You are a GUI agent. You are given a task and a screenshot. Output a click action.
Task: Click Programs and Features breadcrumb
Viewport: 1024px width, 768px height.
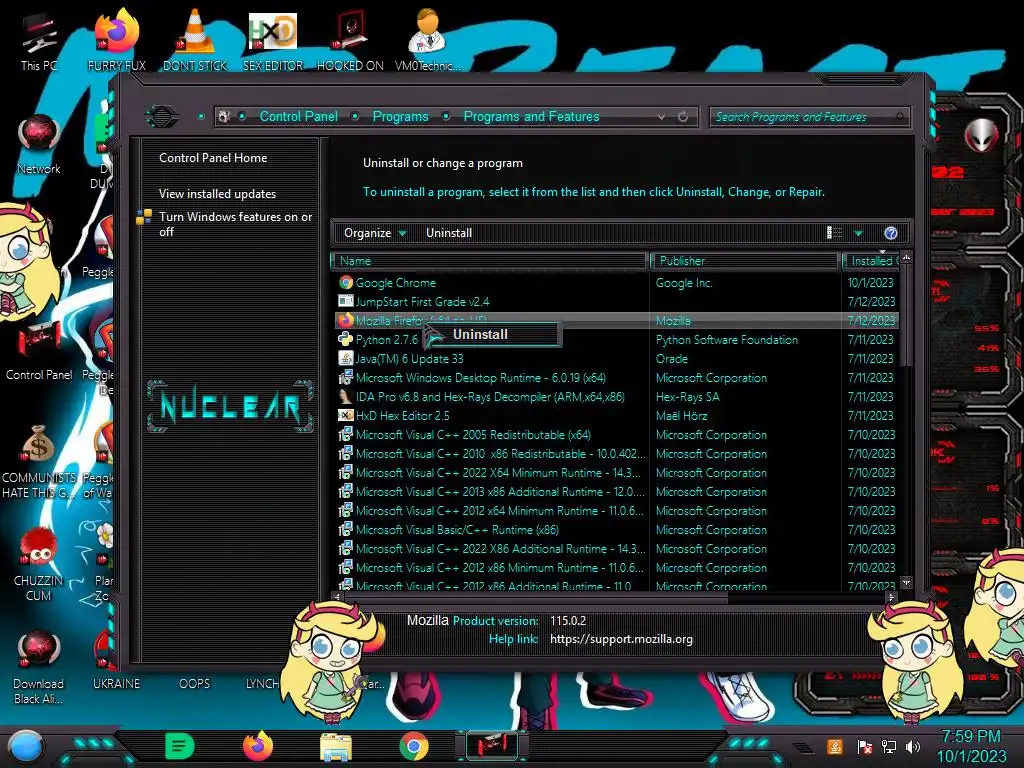coord(531,116)
